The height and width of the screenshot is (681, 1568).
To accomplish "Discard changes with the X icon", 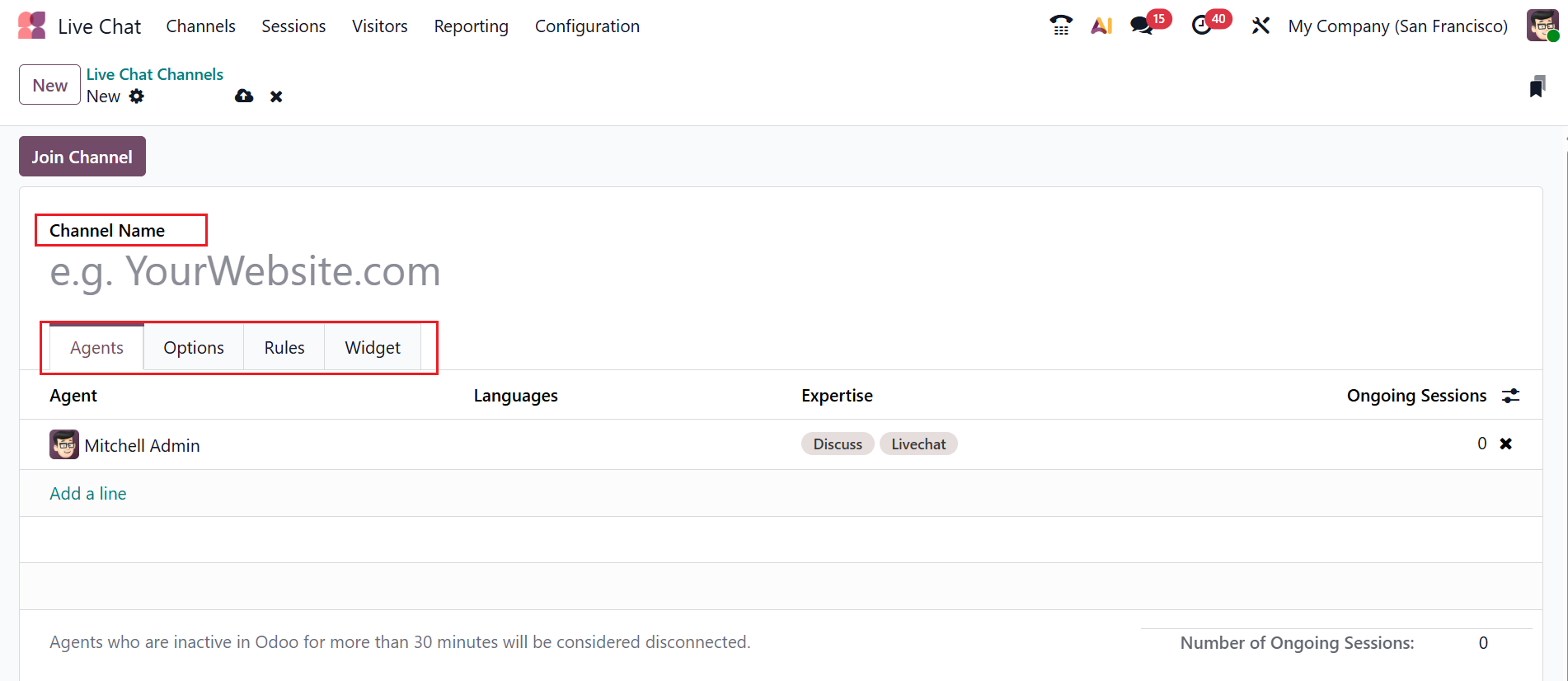I will (x=276, y=96).
